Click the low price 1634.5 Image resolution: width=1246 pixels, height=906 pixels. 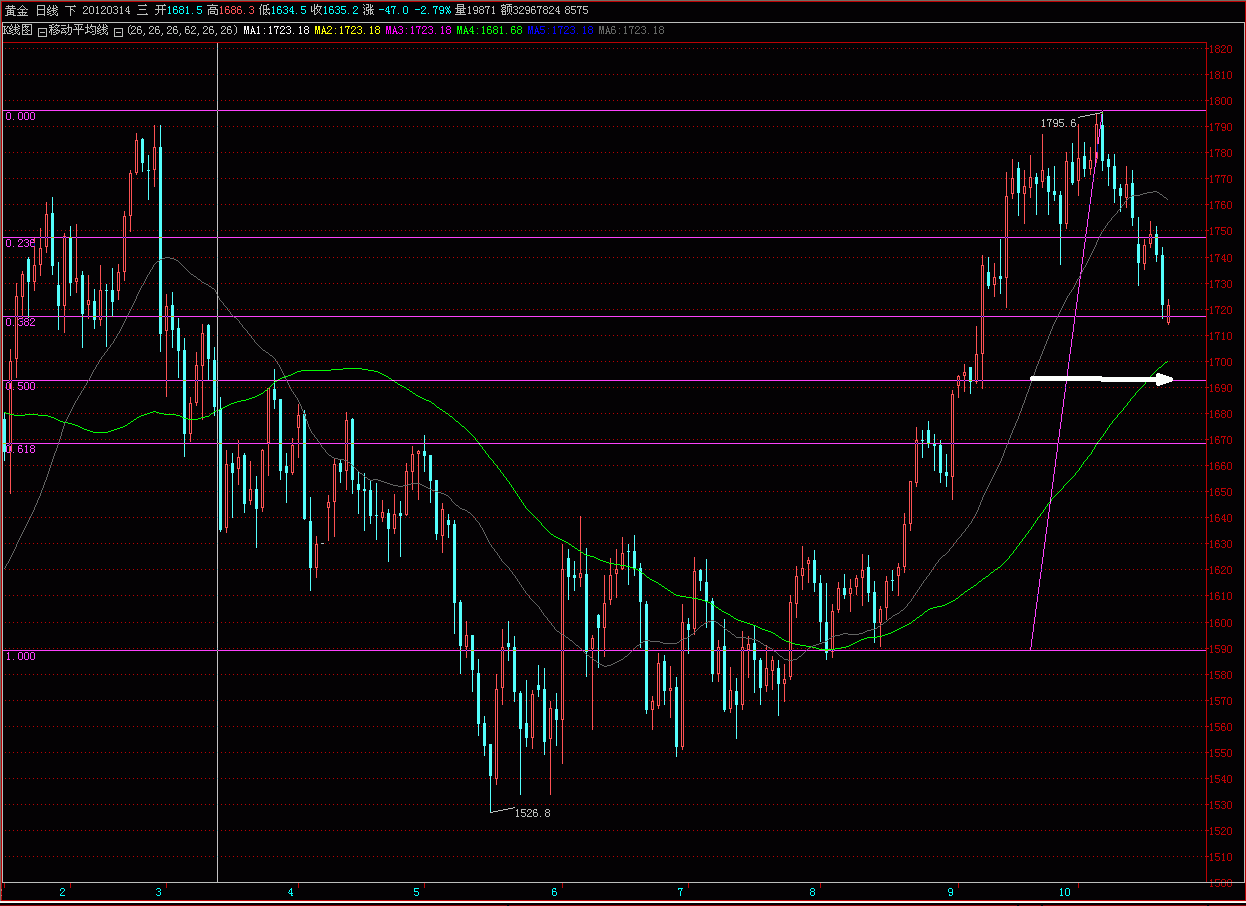(289, 10)
